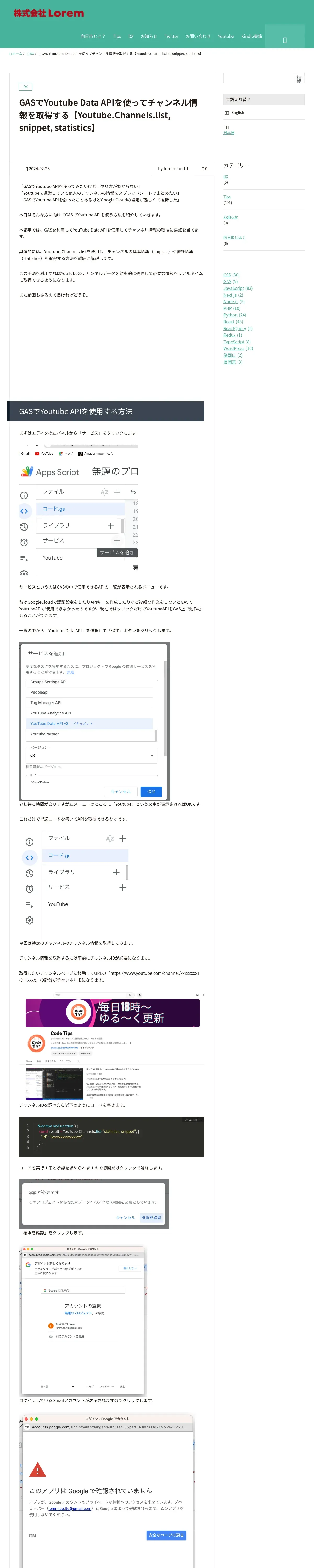Open the 承認が必要です dialog screenshot
Viewport: 314px width, 1568px height.
coord(94,1204)
